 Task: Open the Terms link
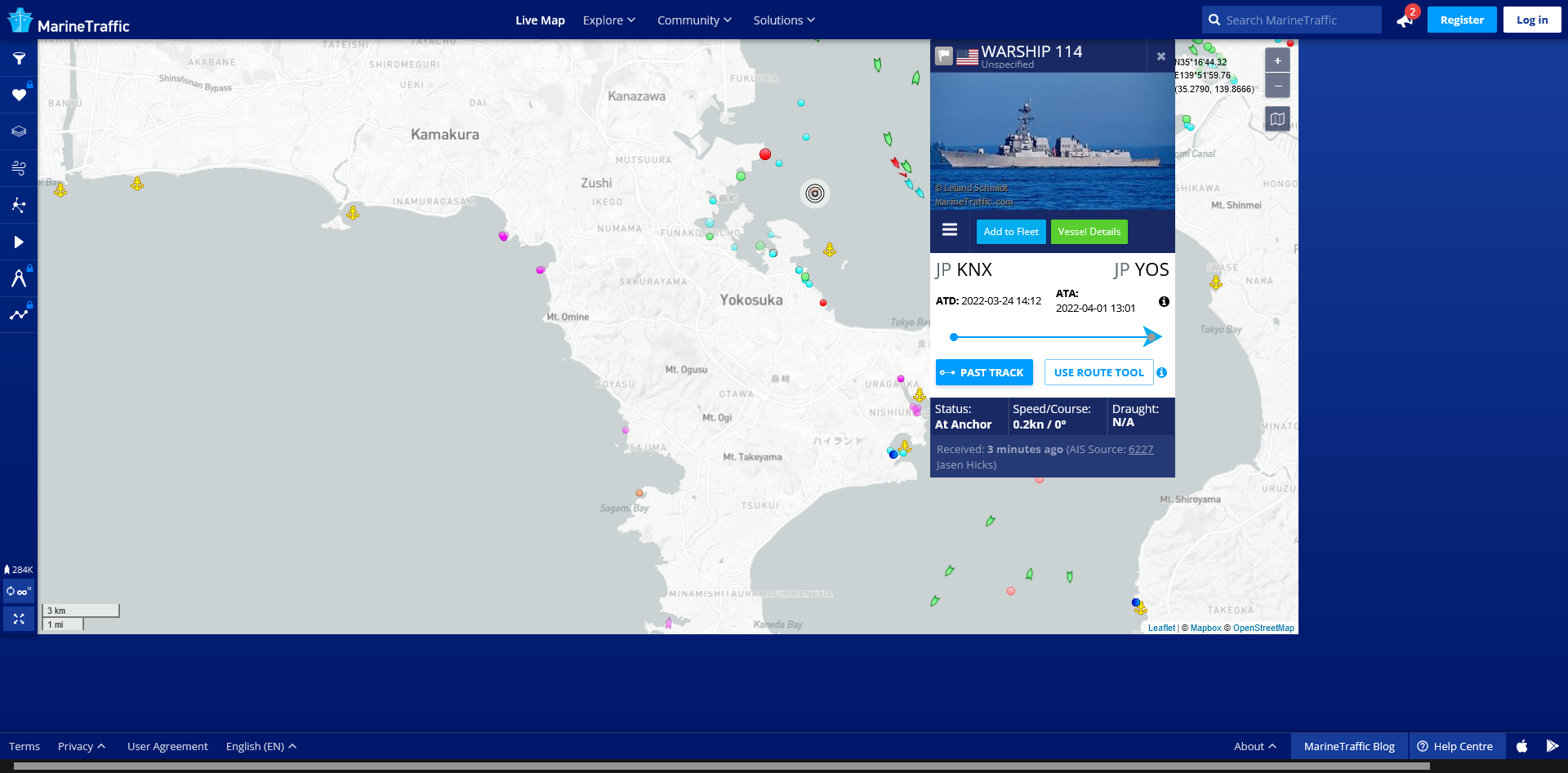pos(24,746)
